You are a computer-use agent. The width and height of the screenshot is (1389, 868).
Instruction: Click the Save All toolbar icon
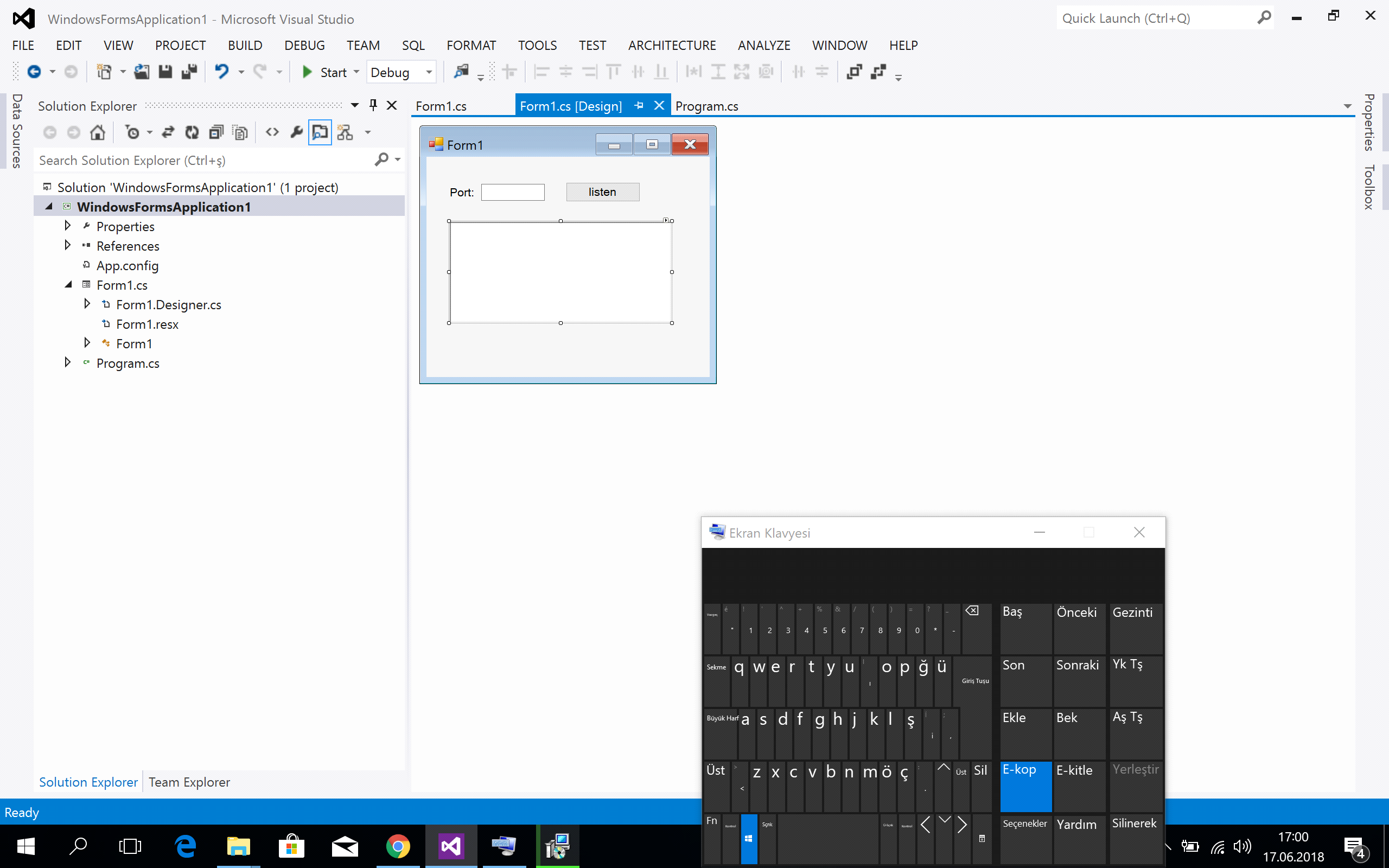[x=189, y=72]
